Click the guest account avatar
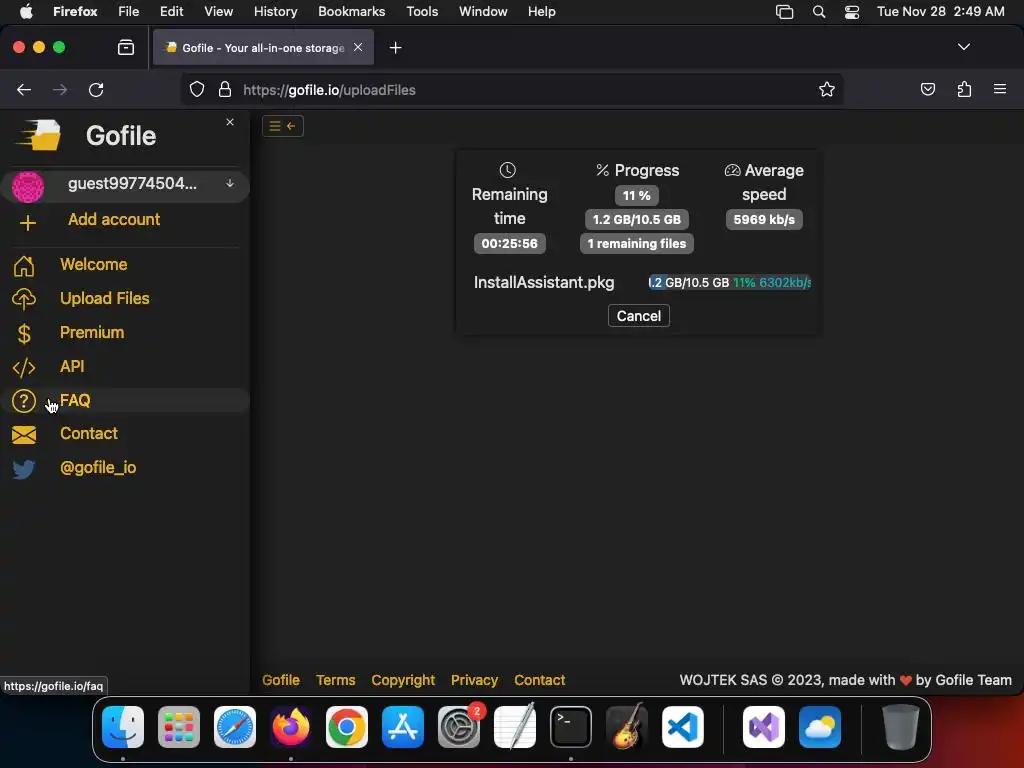Image resolution: width=1024 pixels, height=768 pixels. pyautogui.click(x=28, y=186)
